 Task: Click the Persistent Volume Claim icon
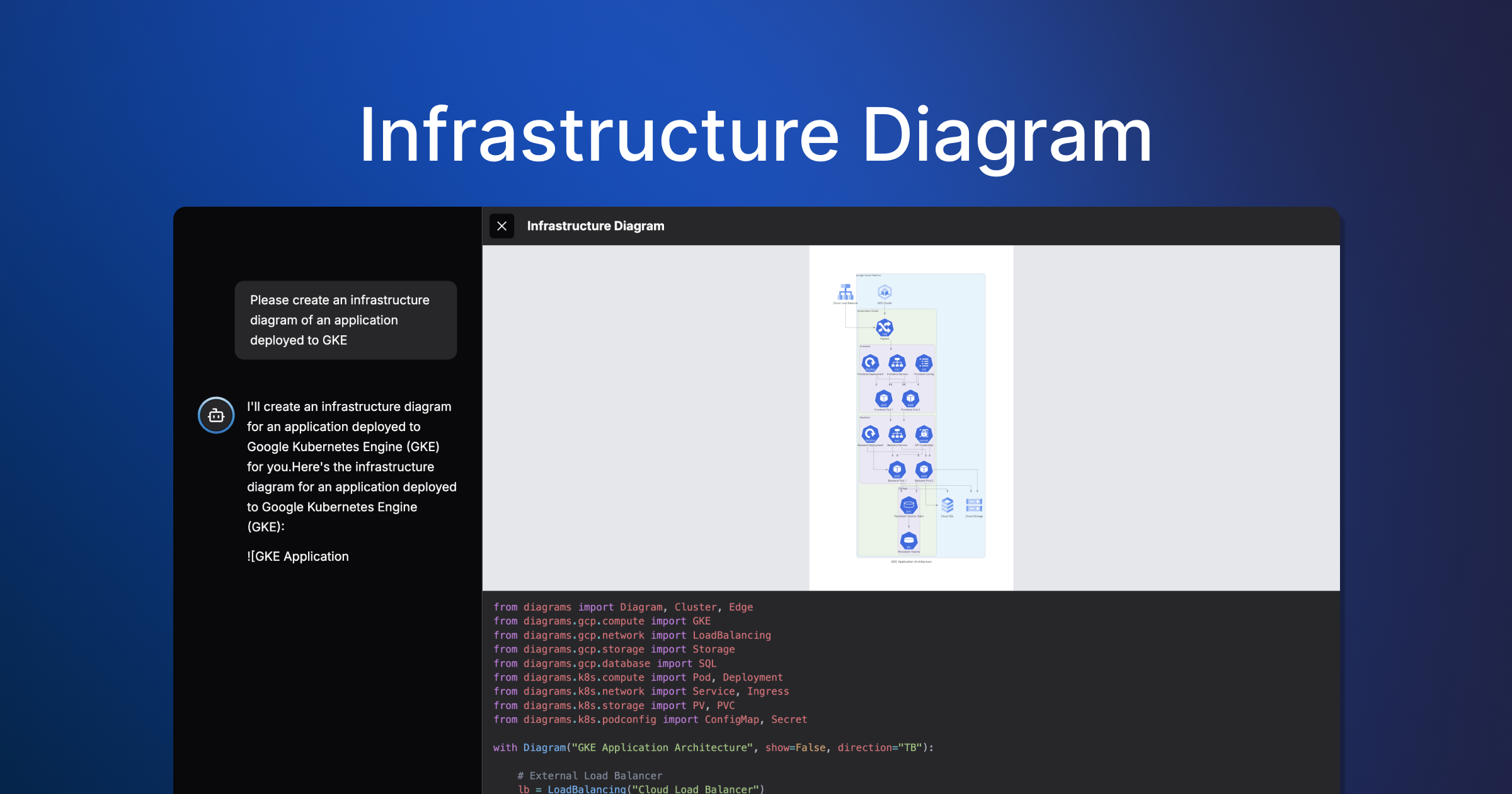pos(908,505)
